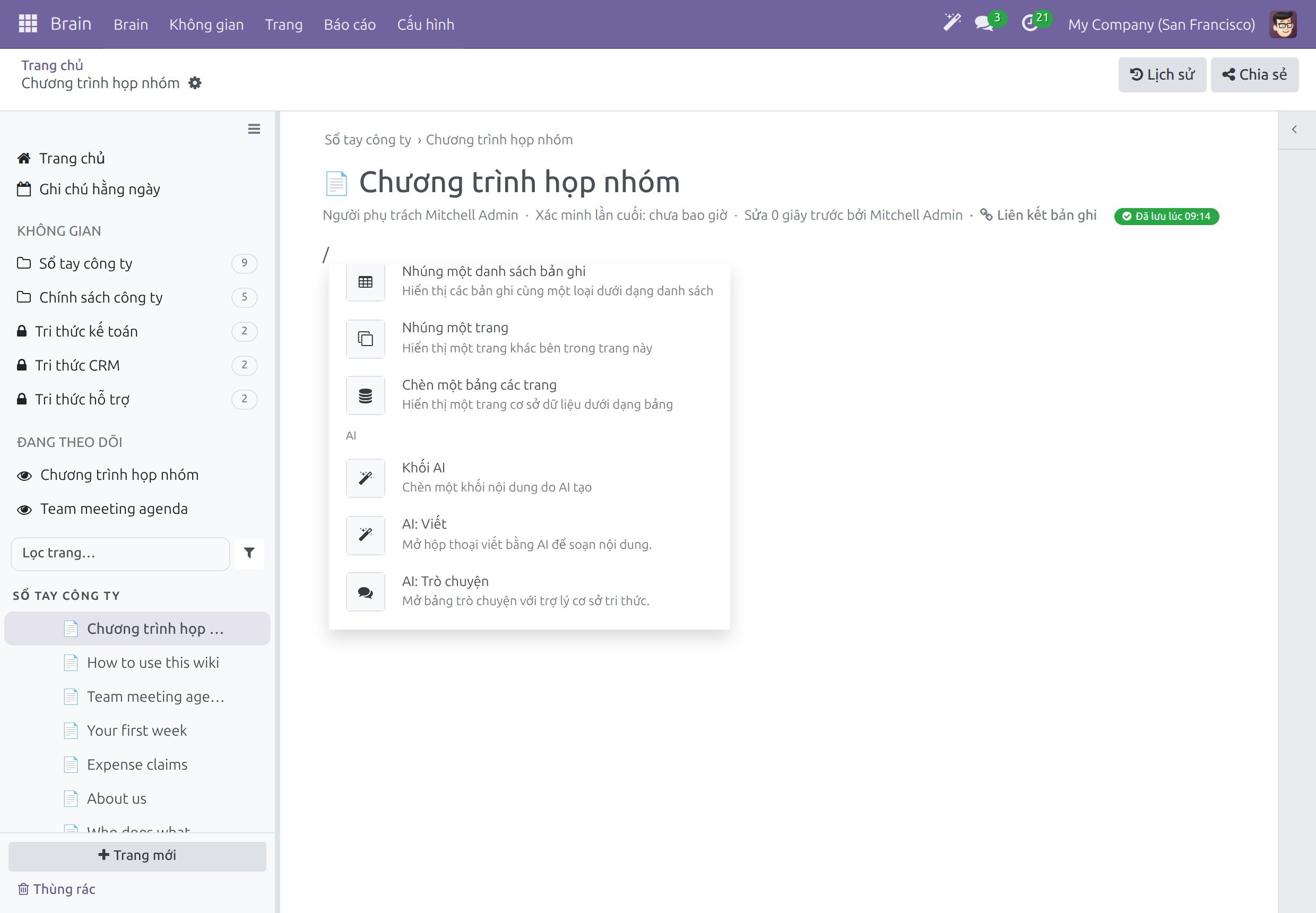This screenshot has width=1316, height=913.
Task: Open My Company (San Francisco) switcher
Action: [x=1161, y=24]
